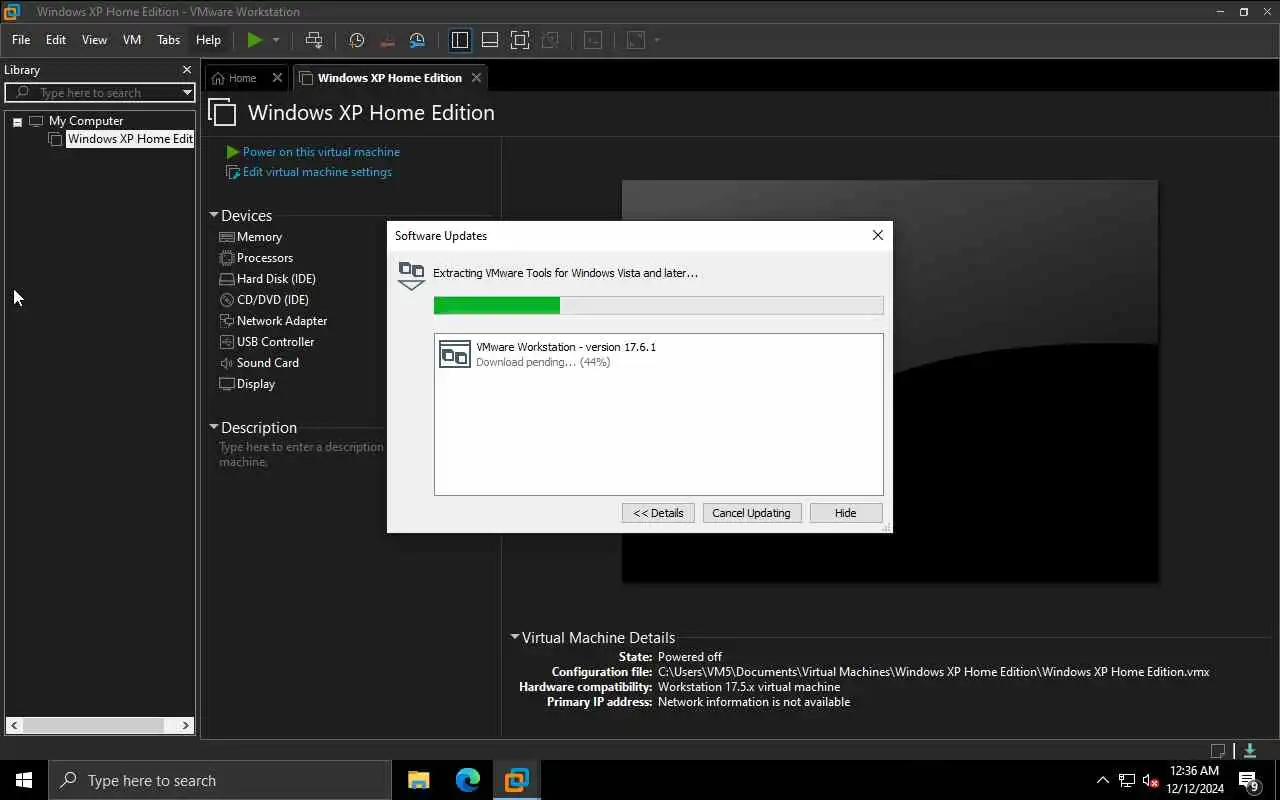Open Windows Start menu
Image resolution: width=1280 pixels, height=800 pixels.
[24, 780]
